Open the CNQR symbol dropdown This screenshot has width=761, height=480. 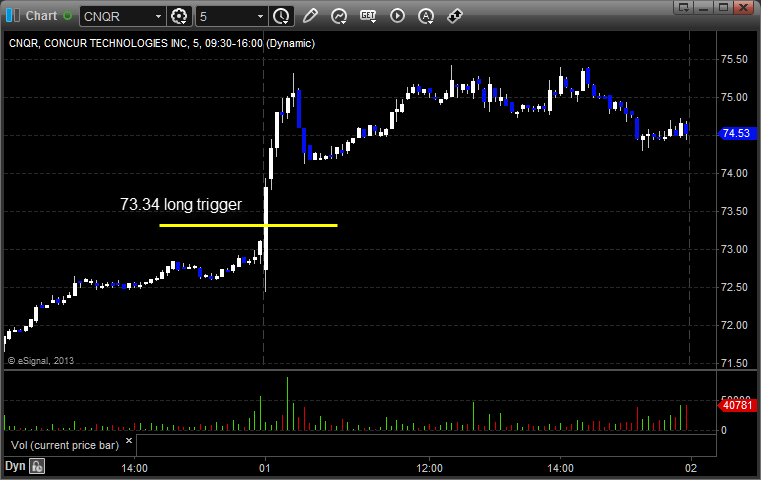(158, 17)
